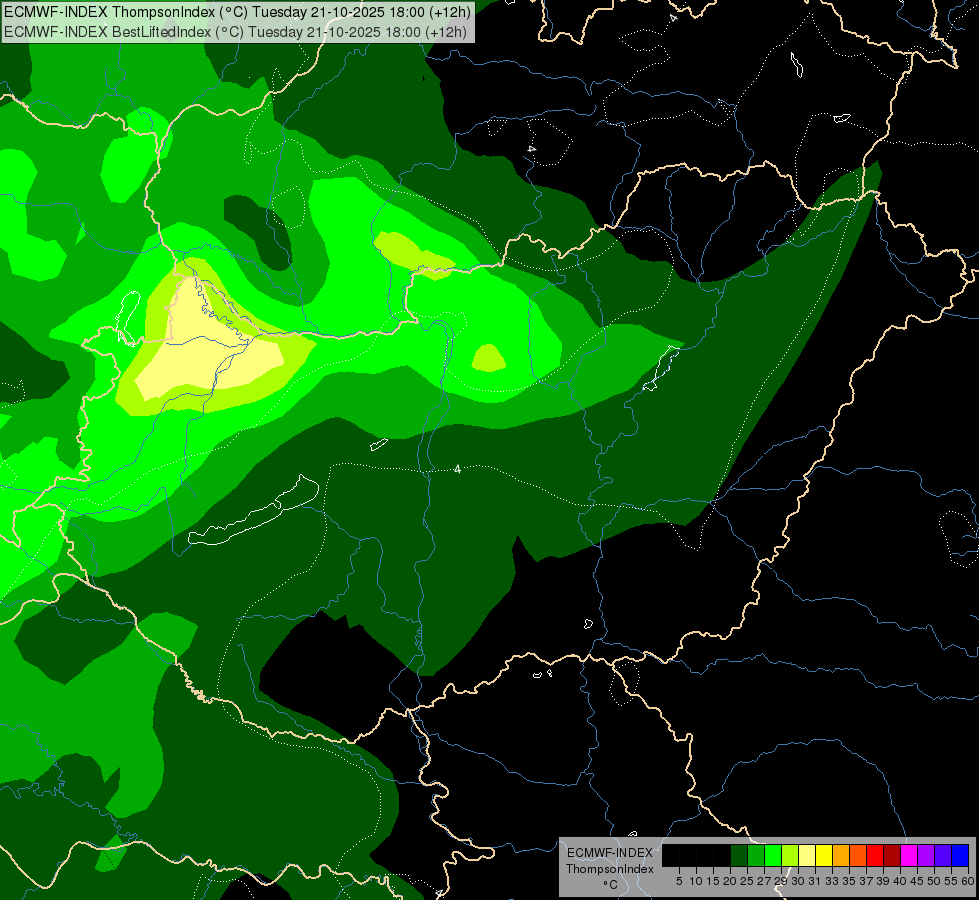Click the ThompsonIndex label in the legend

[610, 869]
